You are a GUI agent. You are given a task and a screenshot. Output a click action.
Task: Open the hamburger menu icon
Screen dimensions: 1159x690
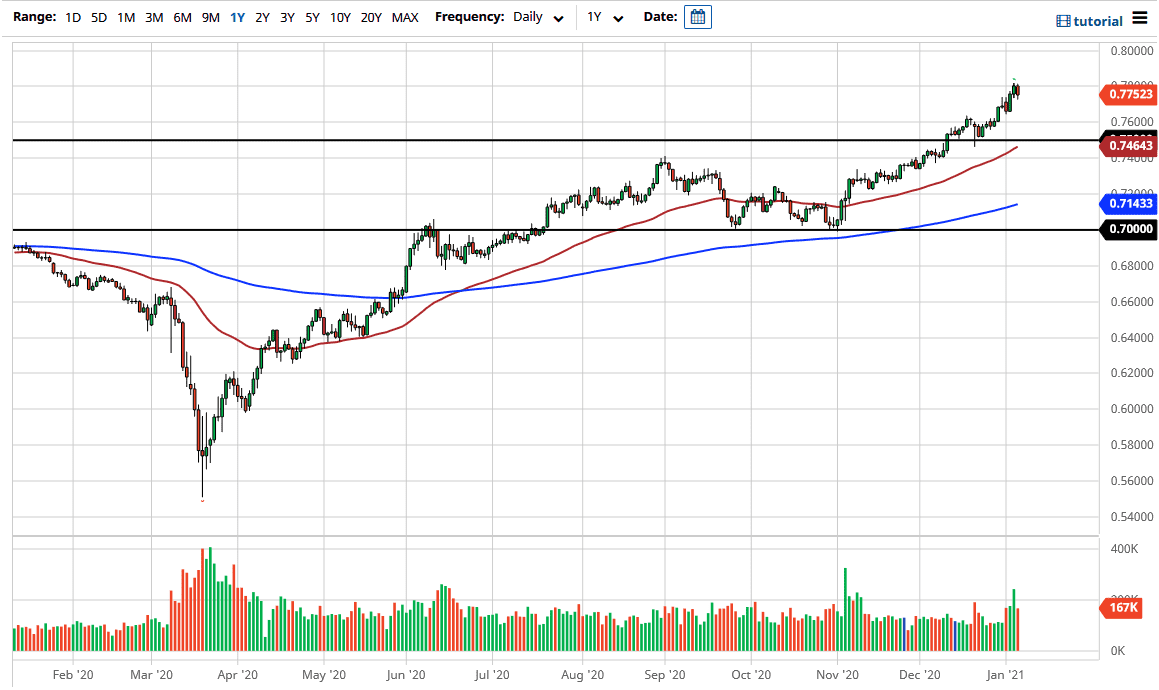tap(1141, 18)
